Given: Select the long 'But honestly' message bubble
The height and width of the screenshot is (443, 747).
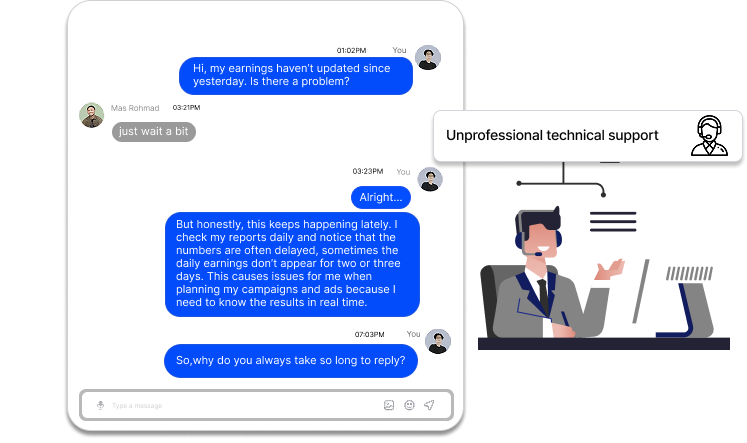Looking at the screenshot, I should pos(292,264).
